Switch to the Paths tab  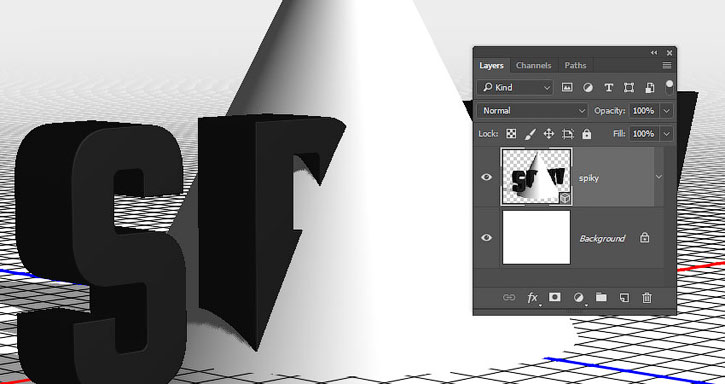[575, 65]
